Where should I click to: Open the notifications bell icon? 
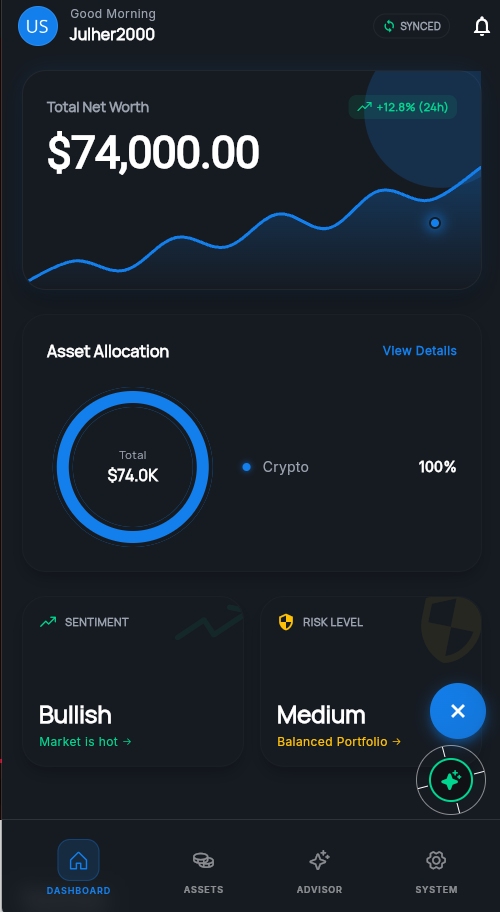pos(481,26)
